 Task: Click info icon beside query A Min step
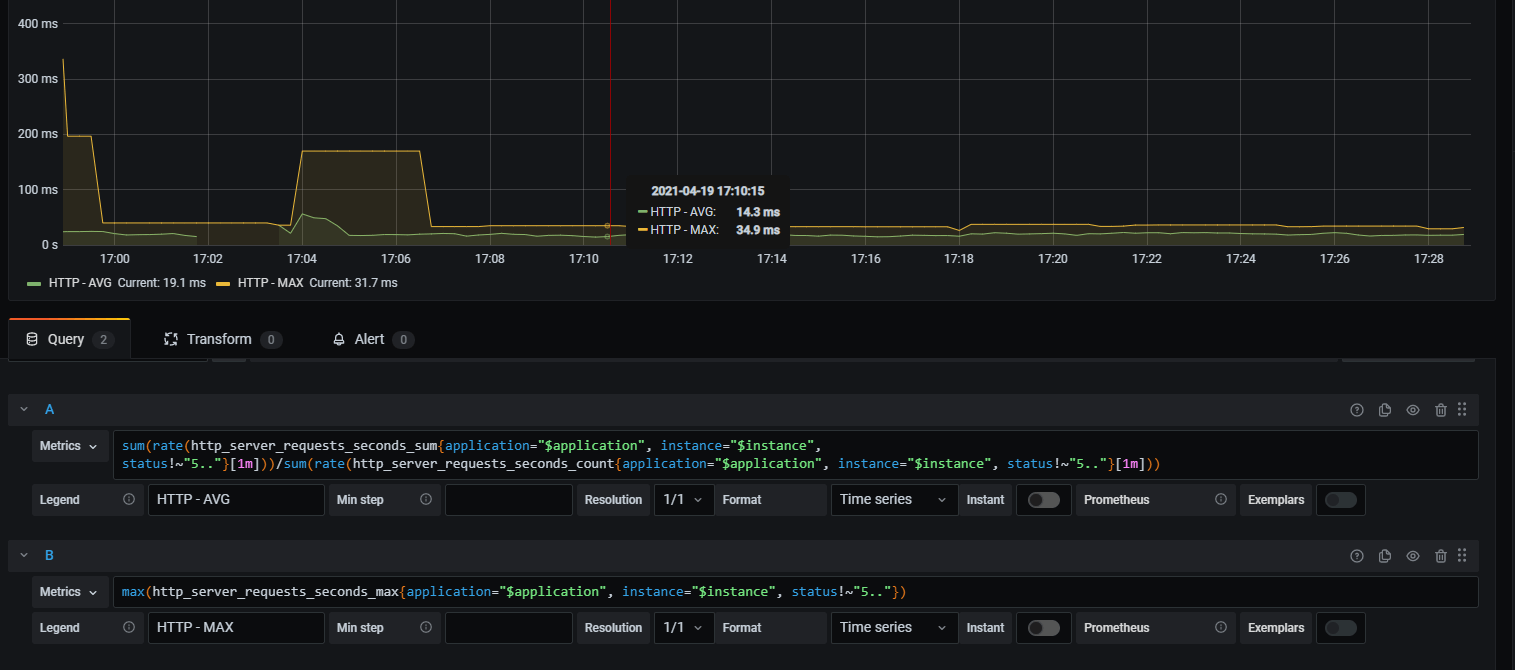pos(426,500)
